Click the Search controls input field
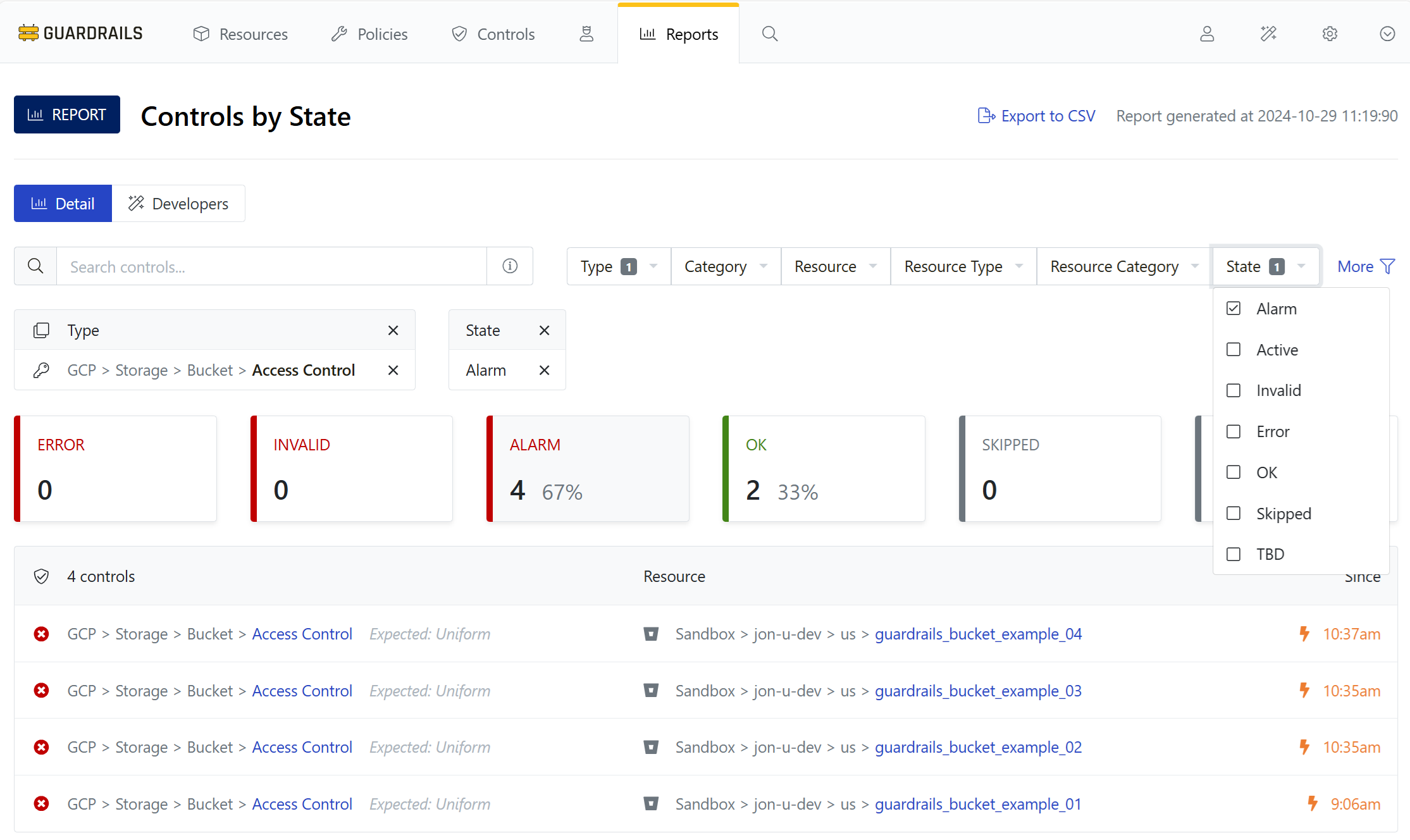Screen dimensions: 1410x840 coord(272,266)
